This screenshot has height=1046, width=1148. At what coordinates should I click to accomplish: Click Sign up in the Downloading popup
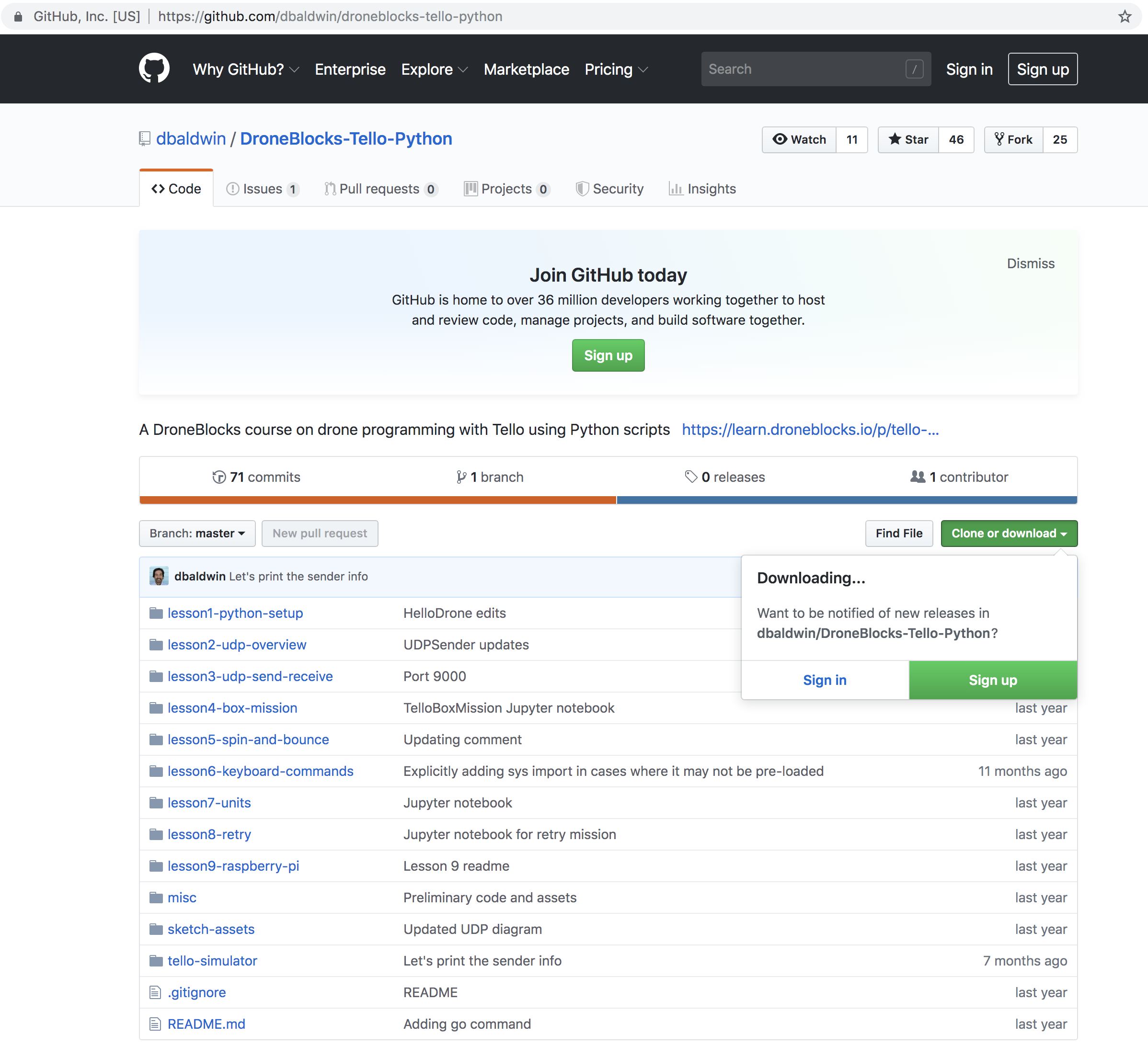pos(993,680)
